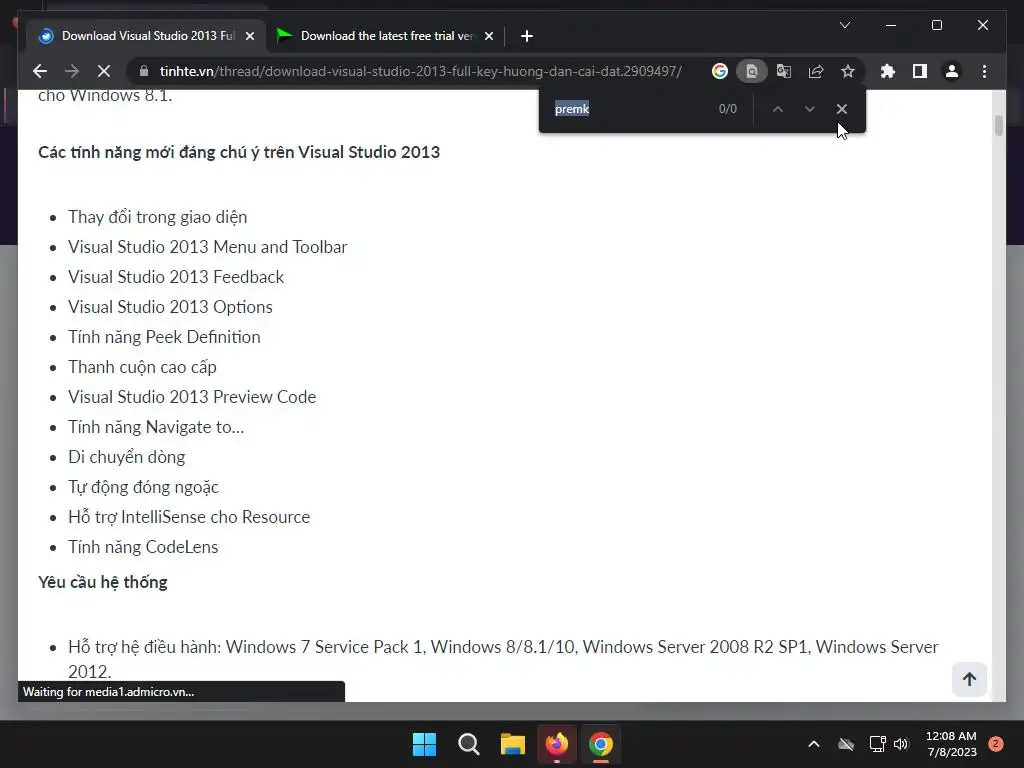Open the volume speaker tray icon
The image size is (1024, 768).
(901, 744)
